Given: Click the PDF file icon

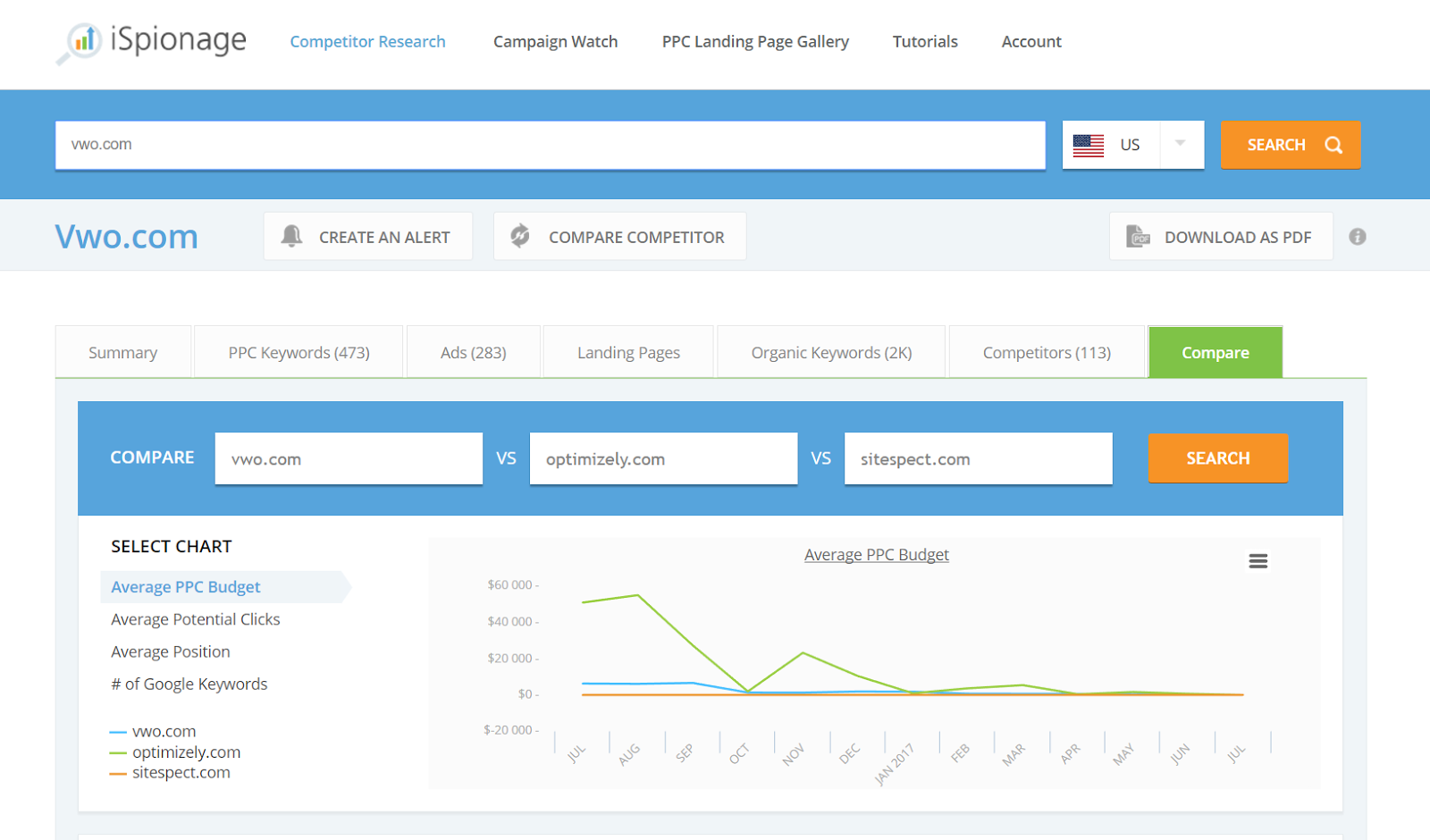Looking at the screenshot, I should (1138, 236).
